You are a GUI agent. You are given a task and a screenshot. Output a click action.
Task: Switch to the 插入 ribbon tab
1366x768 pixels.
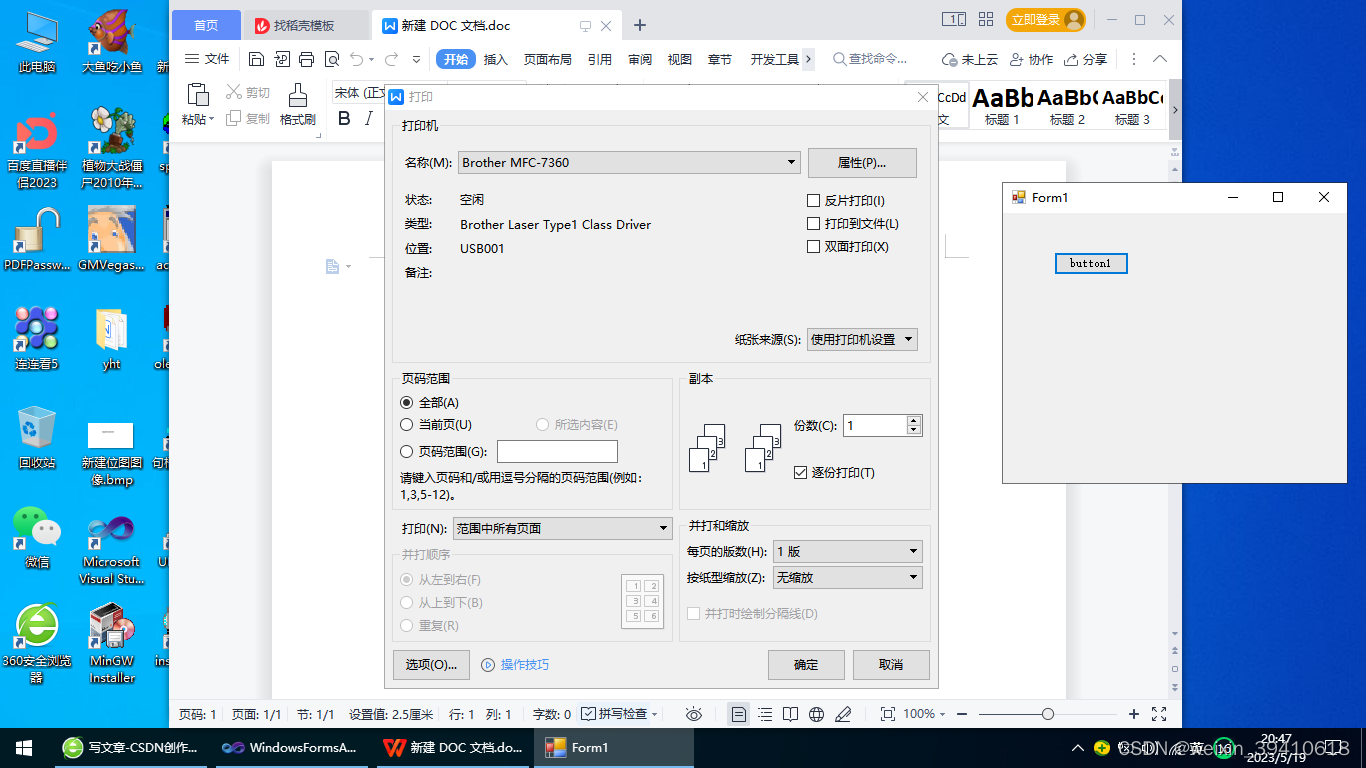(495, 59)
